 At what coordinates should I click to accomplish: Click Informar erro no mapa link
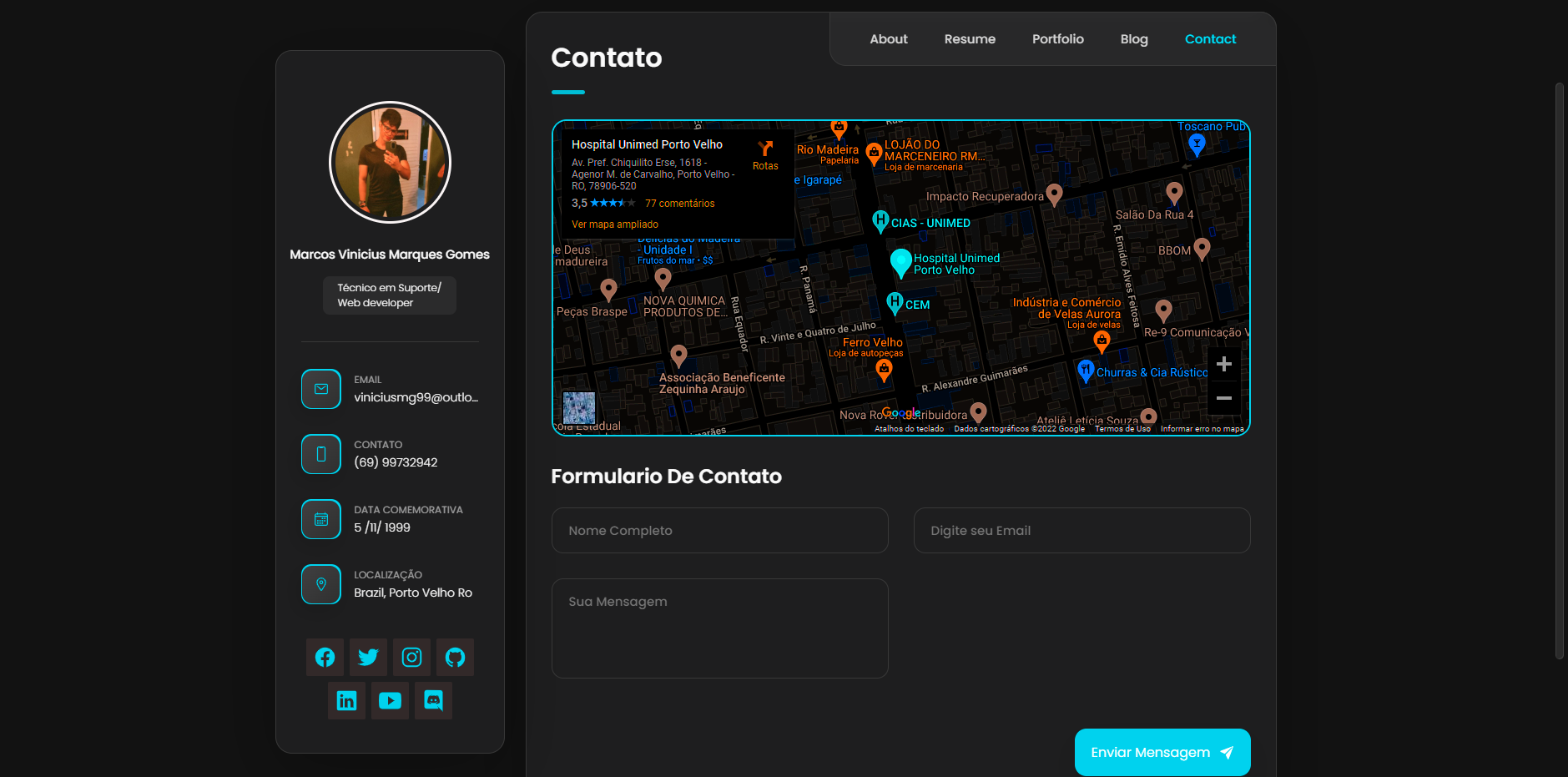click(x=1202, y=429)
